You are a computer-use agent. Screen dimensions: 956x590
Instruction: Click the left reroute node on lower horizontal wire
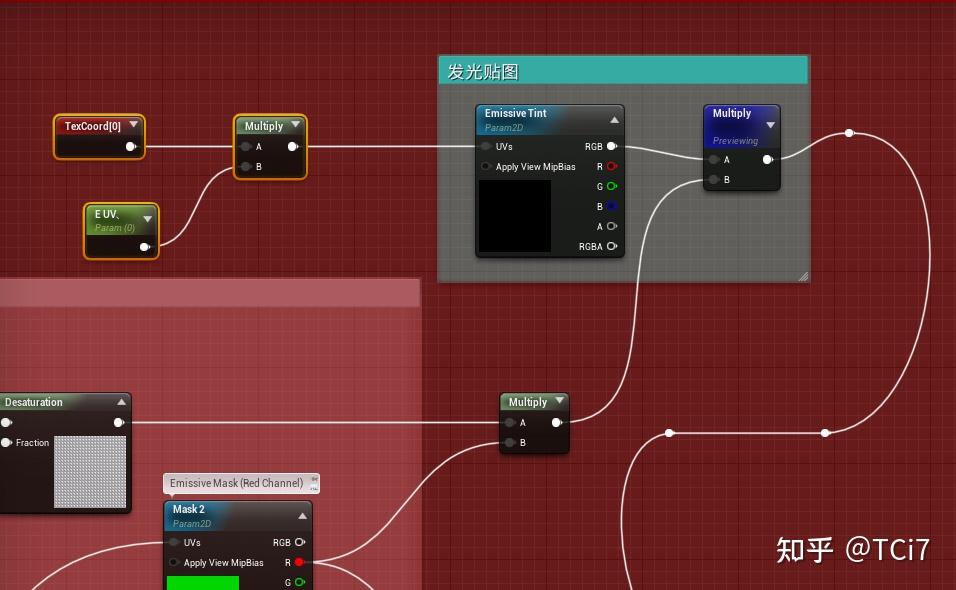pyautogui.click(x=669, y=433)
